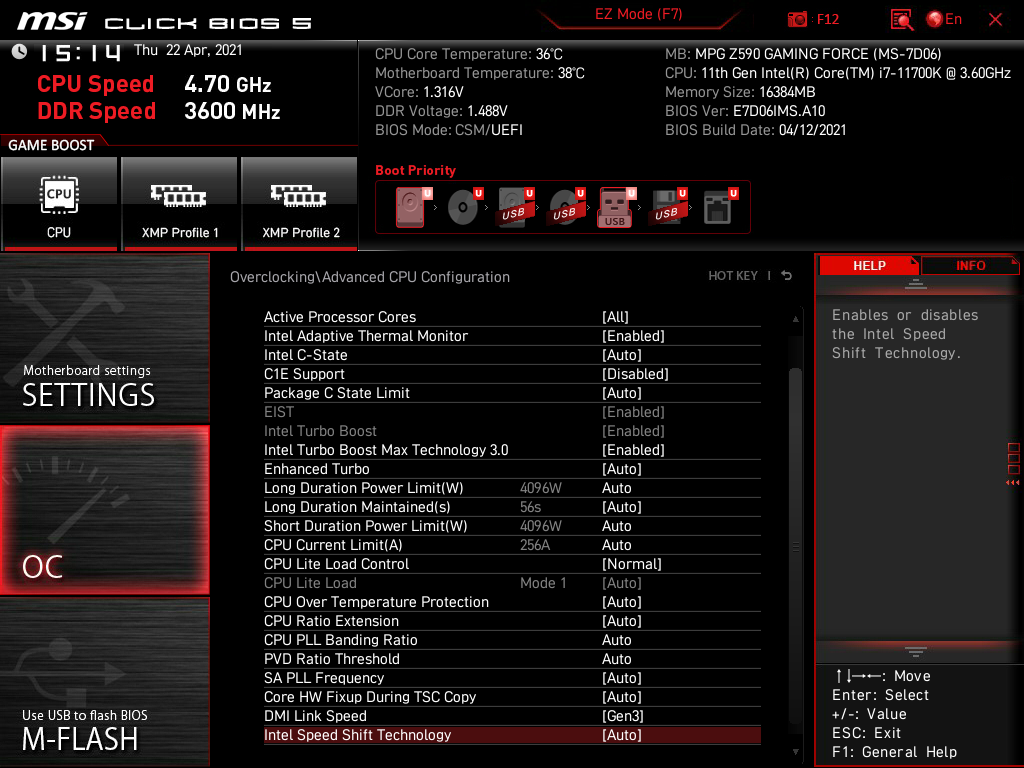Change Long Duration Maintained(s) [Auto]
This screenshot has height=768, width=1024.
pyautogui.click(x=512, y=507)
